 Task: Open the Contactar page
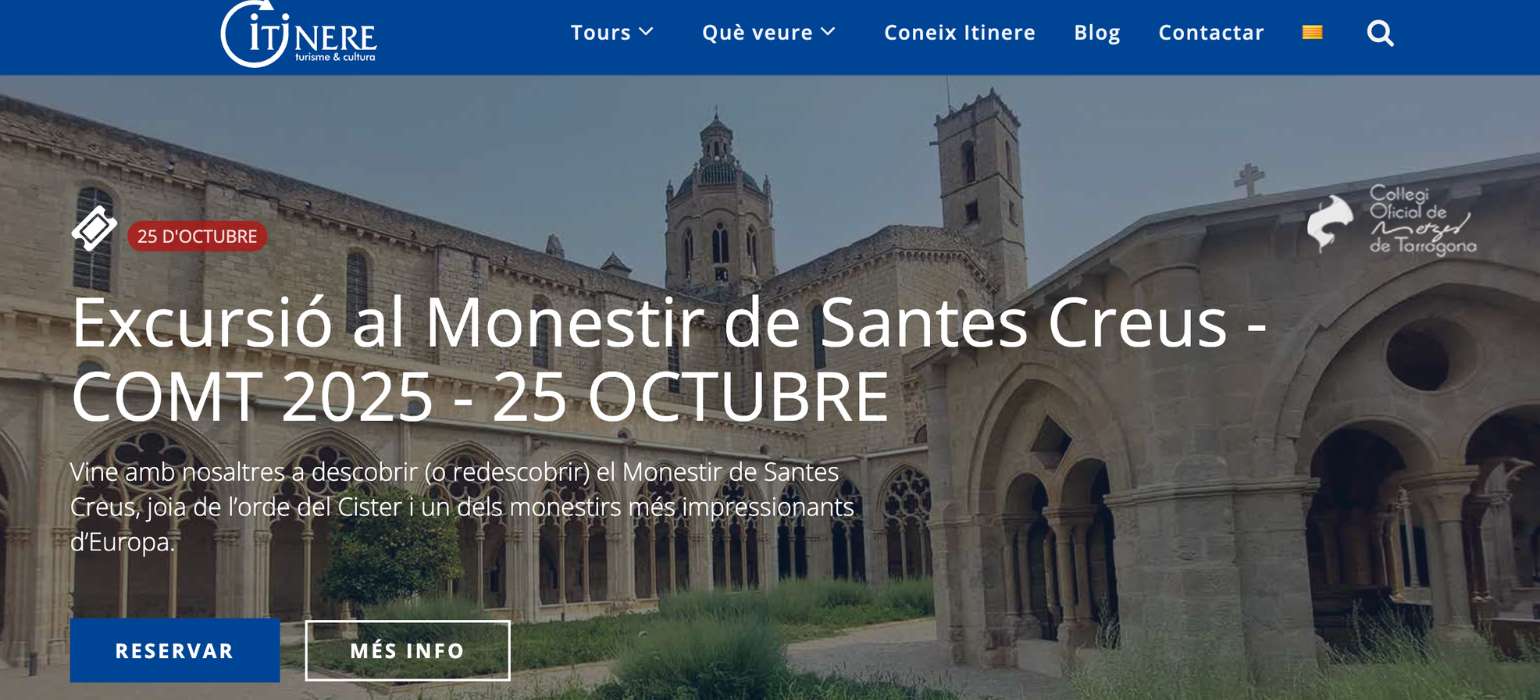click(1211, 32)
